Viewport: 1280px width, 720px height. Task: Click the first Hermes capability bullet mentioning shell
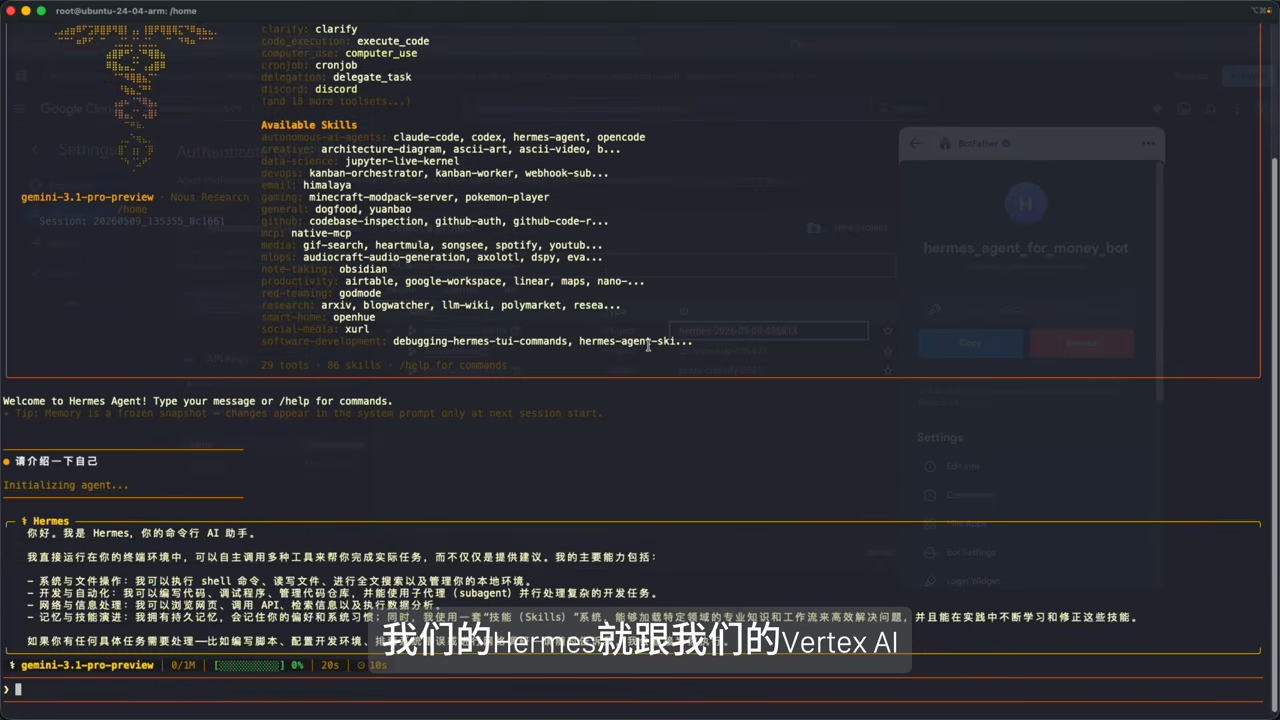[x=280, y=581]
